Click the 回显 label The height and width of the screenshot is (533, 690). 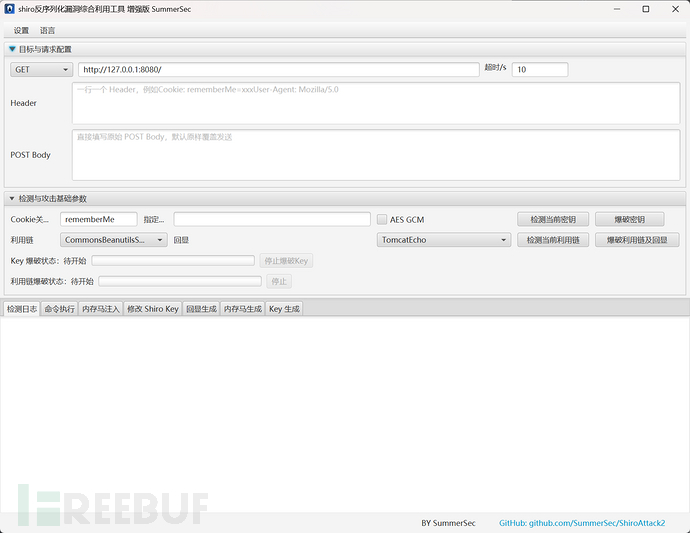coord(181,240)
